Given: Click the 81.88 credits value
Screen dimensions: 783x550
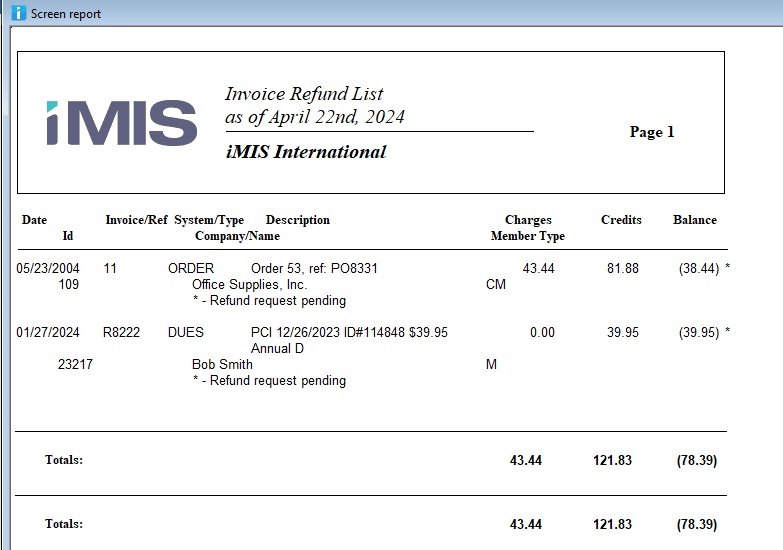Looking at the screenshot, I should pos(622,269).
